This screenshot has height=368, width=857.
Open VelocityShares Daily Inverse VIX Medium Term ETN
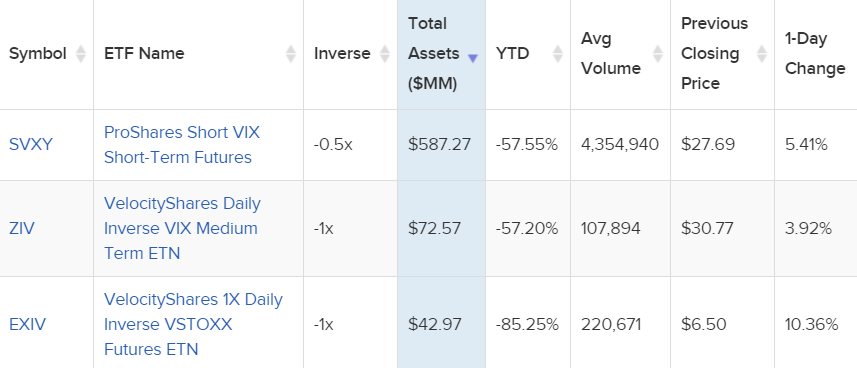(183, 228)
